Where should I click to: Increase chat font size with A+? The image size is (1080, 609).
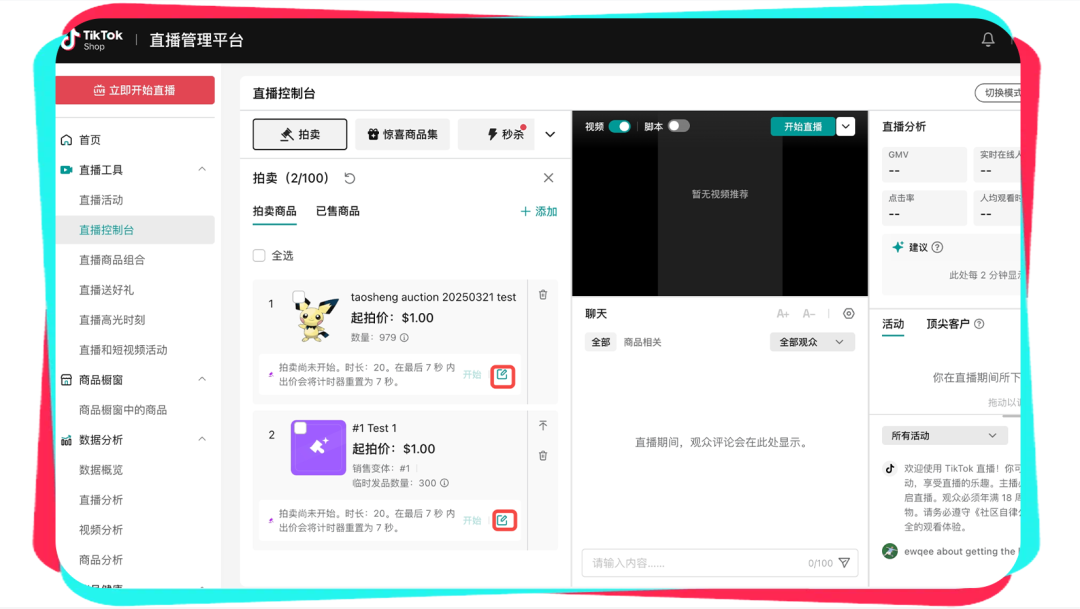783,314
